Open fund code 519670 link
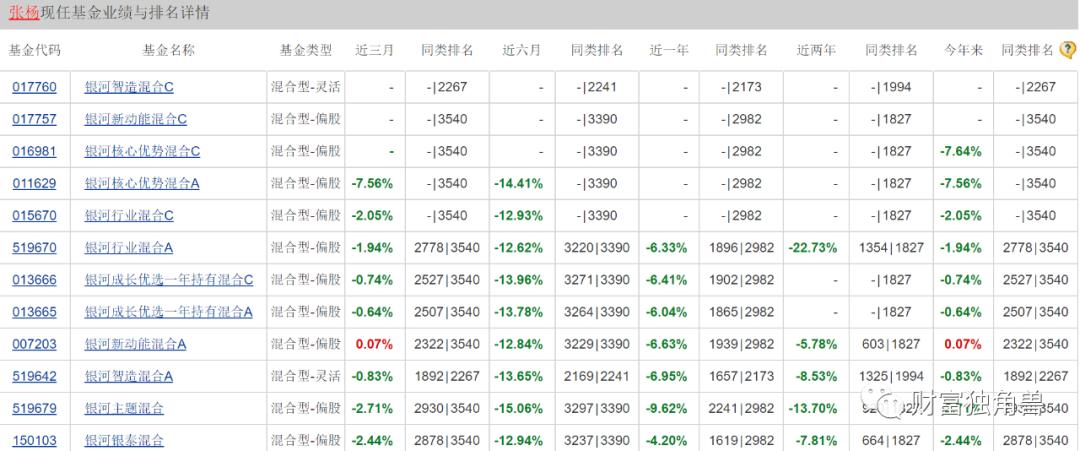The image size is (1080, 451). point(34,248)
